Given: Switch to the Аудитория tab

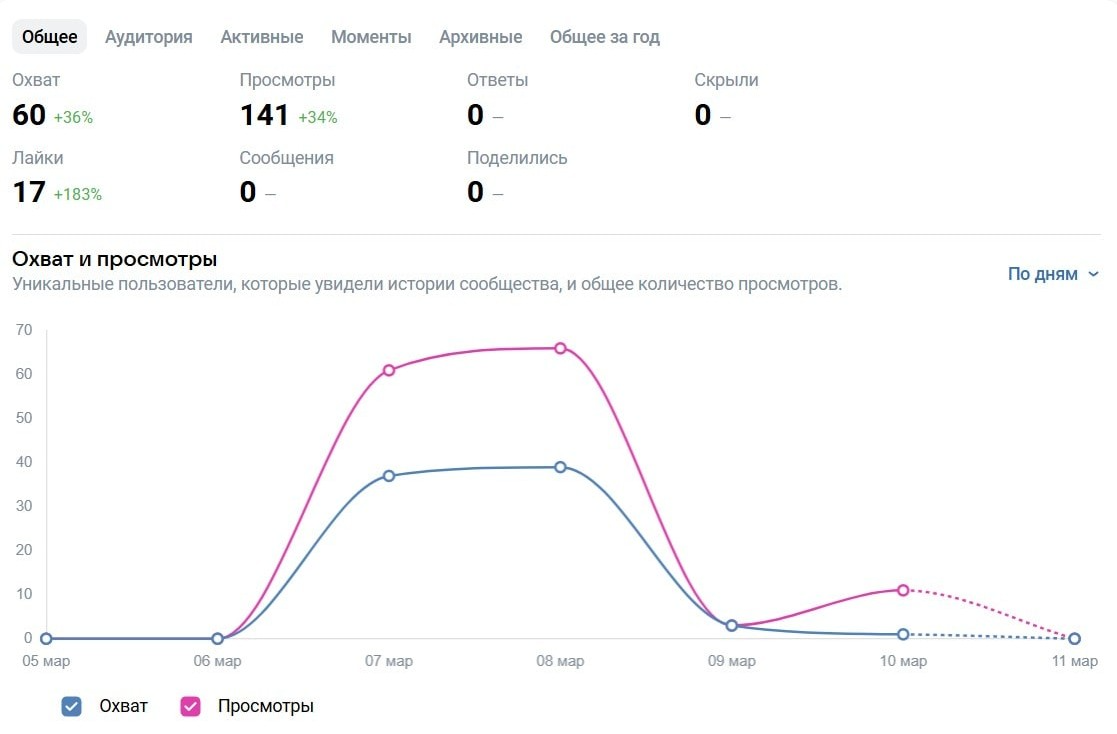Looking at the screenshot, I should click(x=148, y=37).
